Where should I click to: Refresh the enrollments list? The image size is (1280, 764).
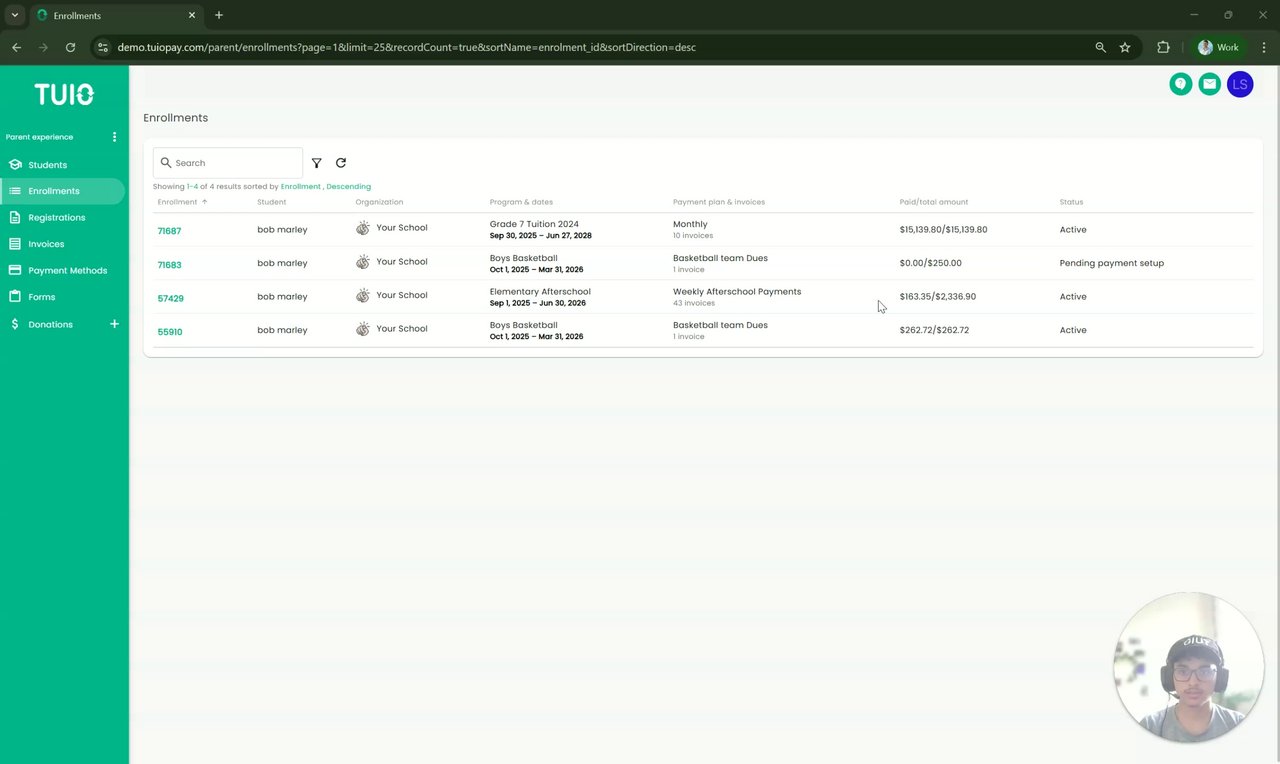pyautogui.click(x=341, y=163)
